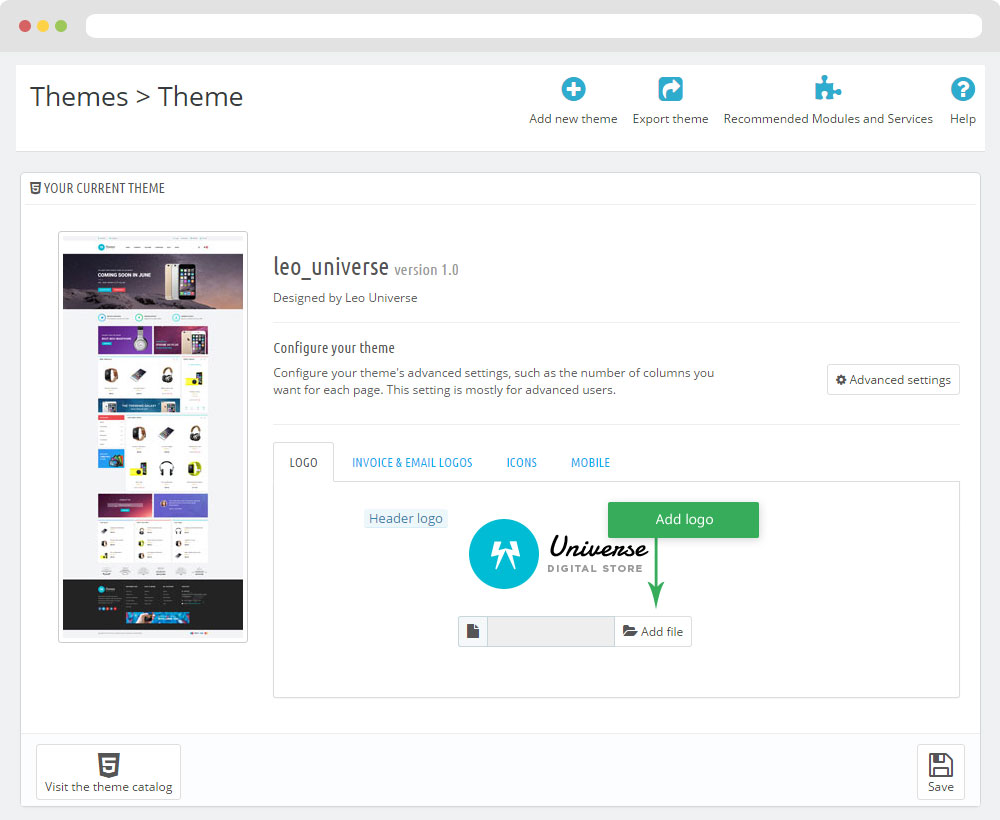Switch to the Mobile tab

coord(590,462)
